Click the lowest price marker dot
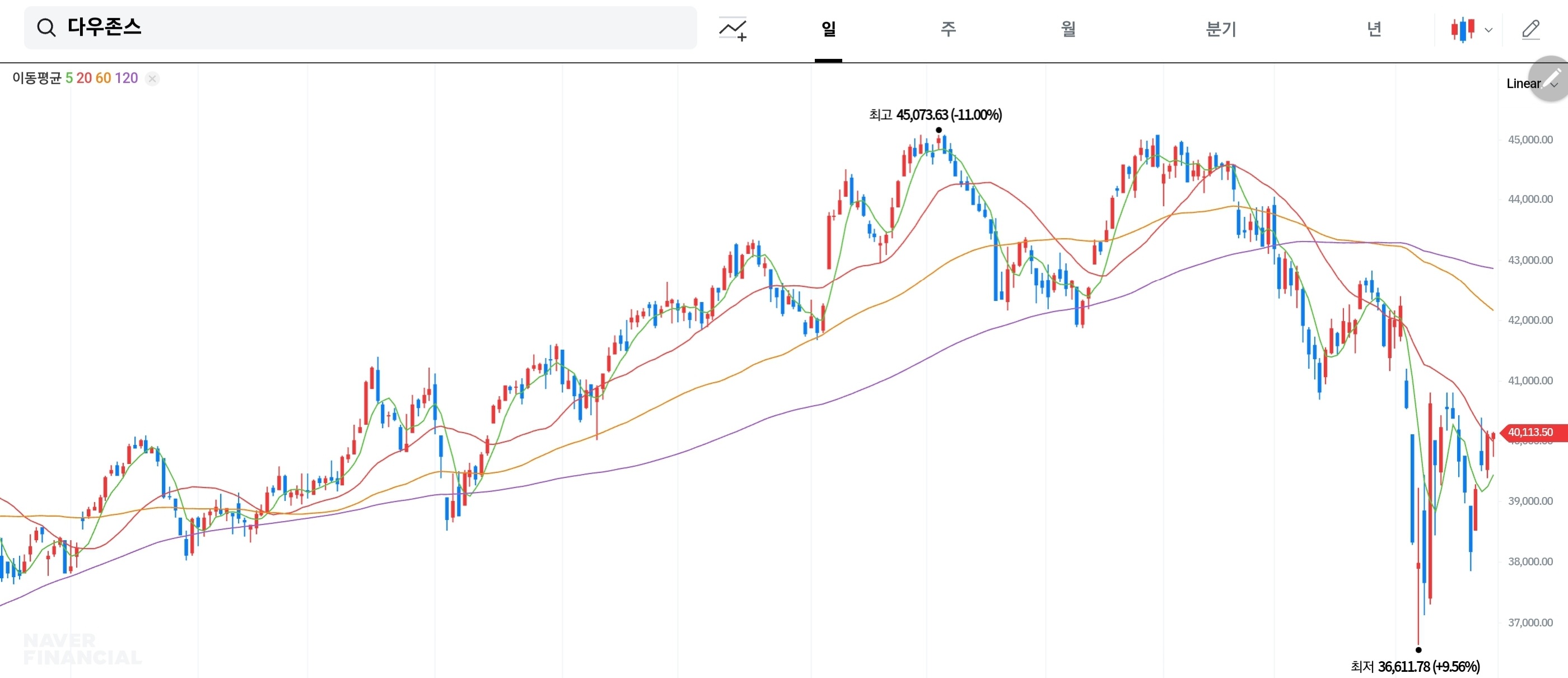 (1418, 649)
